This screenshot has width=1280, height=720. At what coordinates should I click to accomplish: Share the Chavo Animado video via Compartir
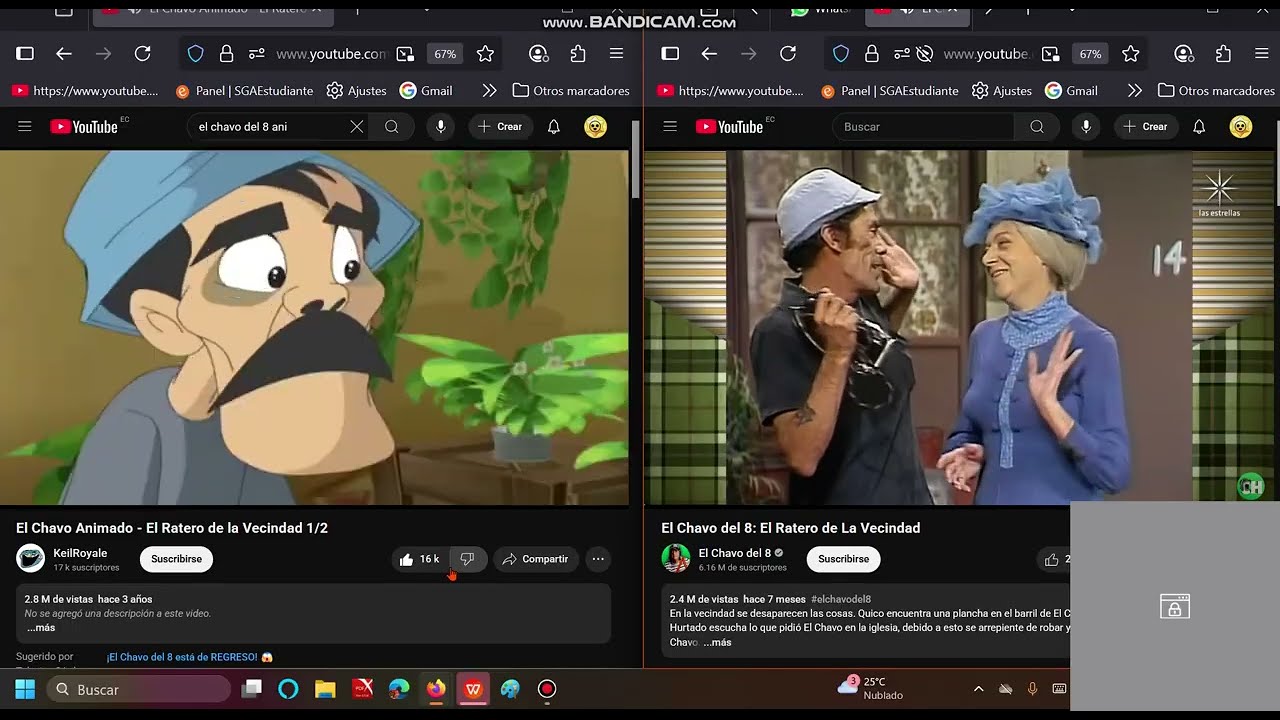click(x=535, y=559)
